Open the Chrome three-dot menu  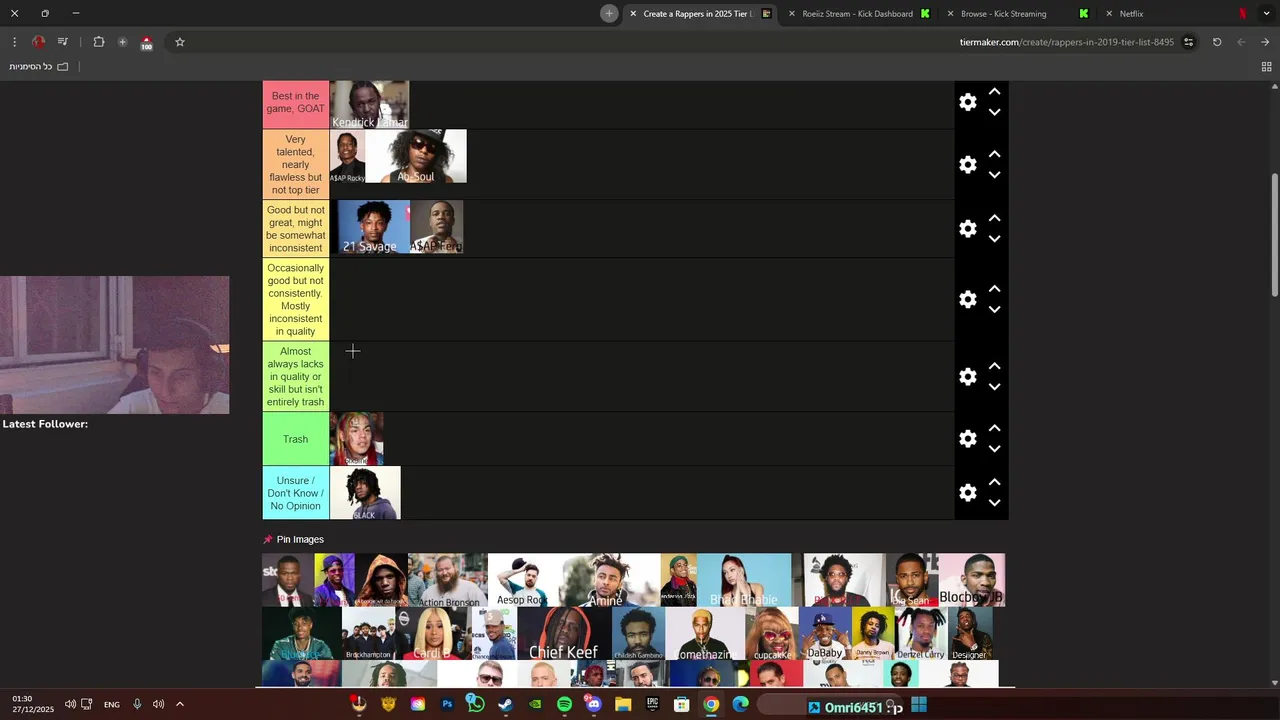[x=14, y=42]
